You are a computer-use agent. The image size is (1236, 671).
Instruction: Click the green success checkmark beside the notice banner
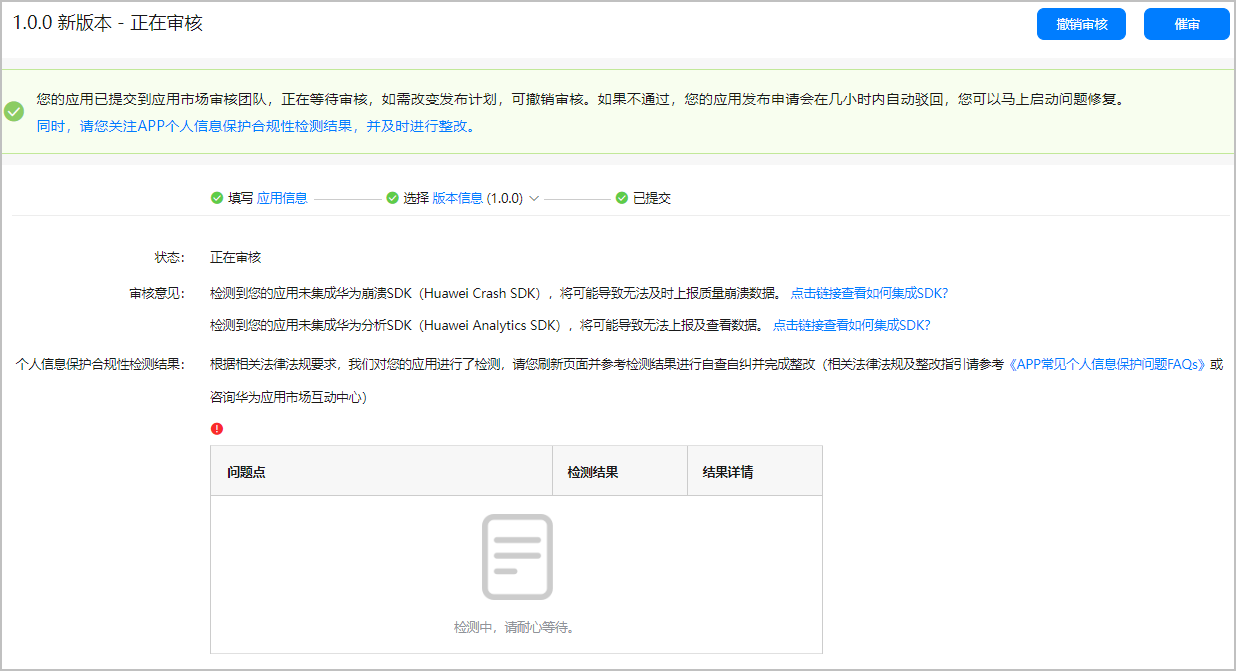click(14, 112)
